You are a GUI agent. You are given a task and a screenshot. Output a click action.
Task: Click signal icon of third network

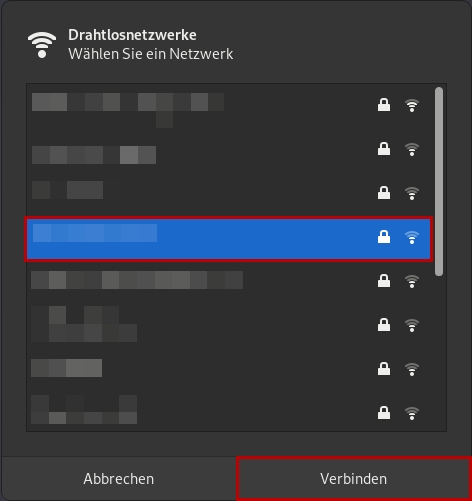[x=412, y=193]
